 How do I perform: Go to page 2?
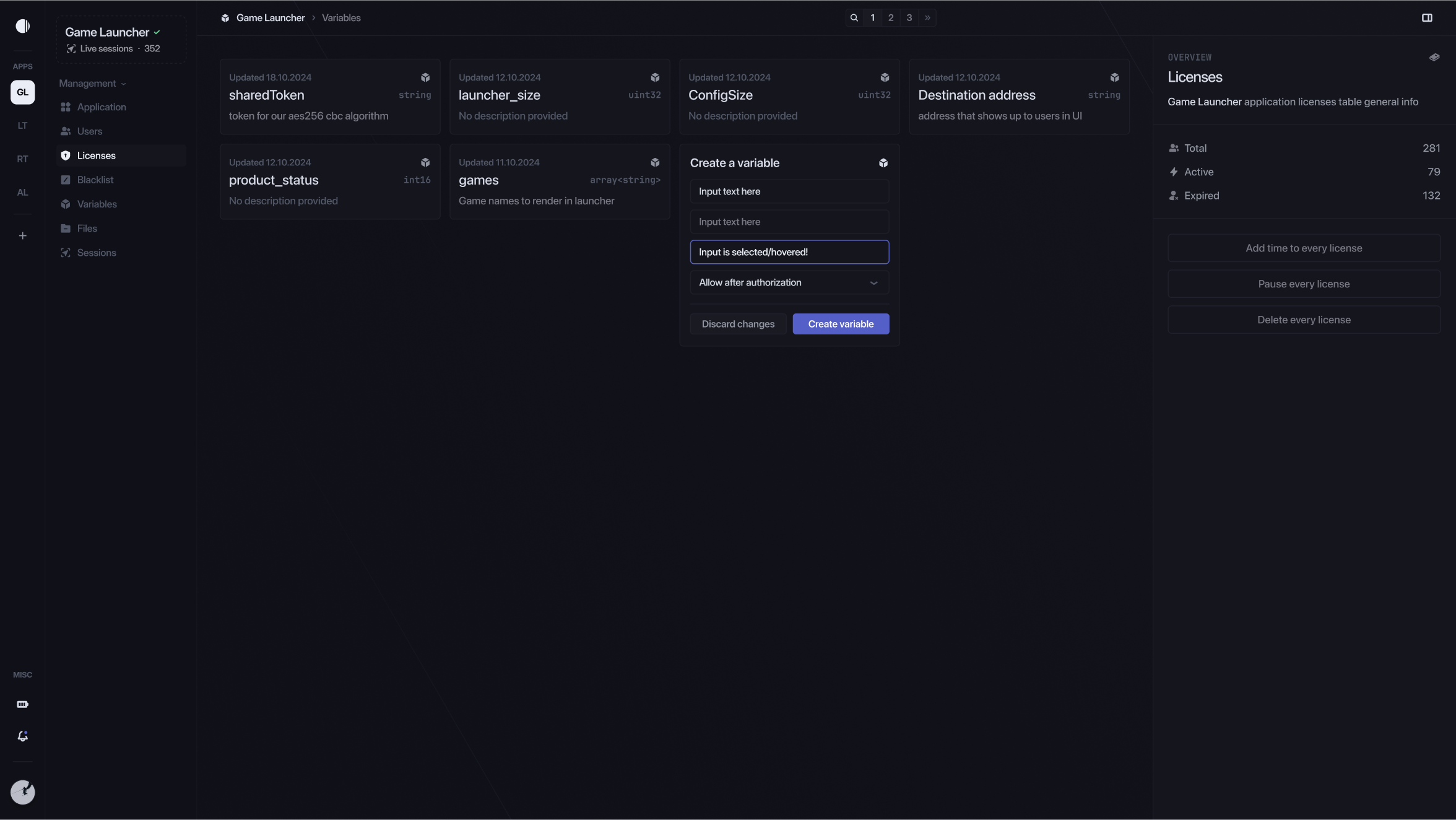point(891,18)
